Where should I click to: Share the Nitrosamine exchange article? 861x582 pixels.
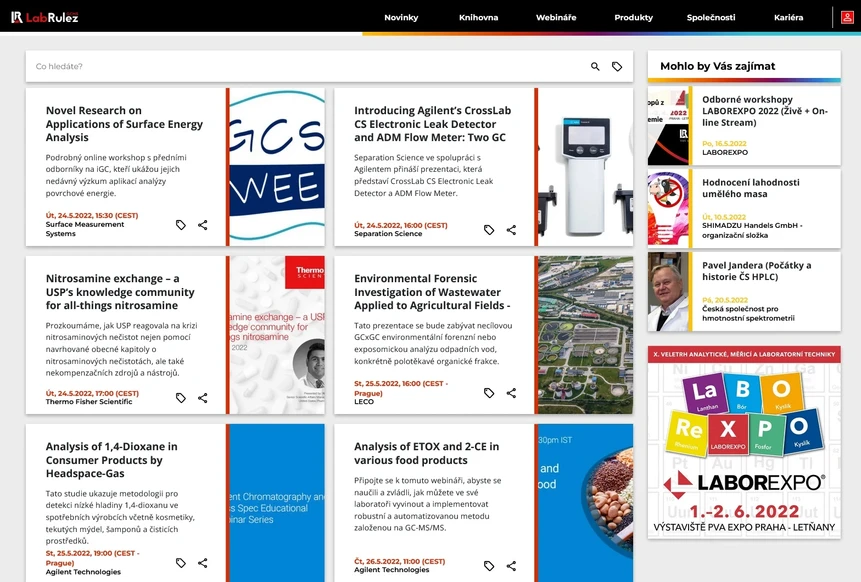click(203, 397)
